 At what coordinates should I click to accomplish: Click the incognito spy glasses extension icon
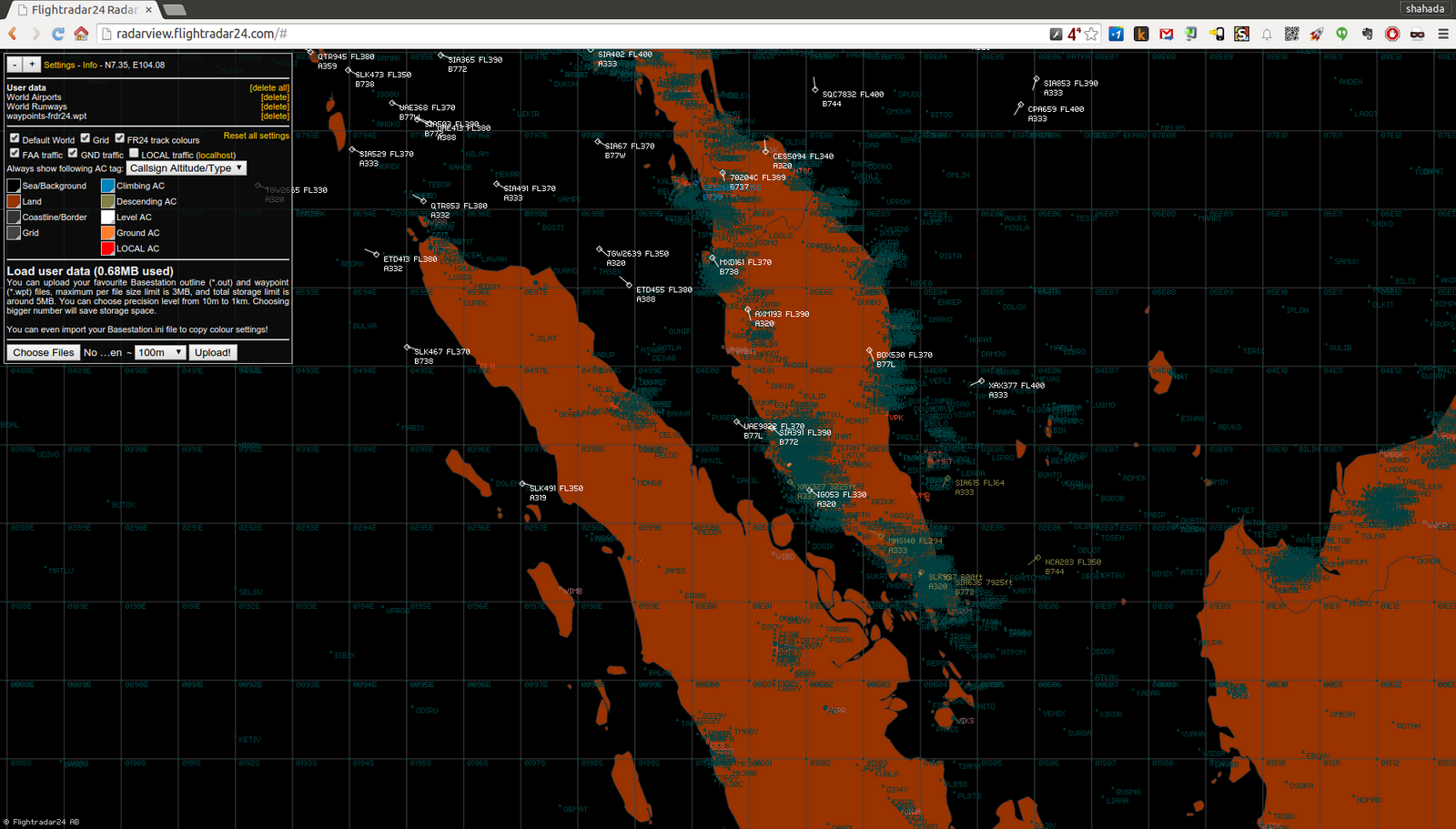coord(1417,34)
